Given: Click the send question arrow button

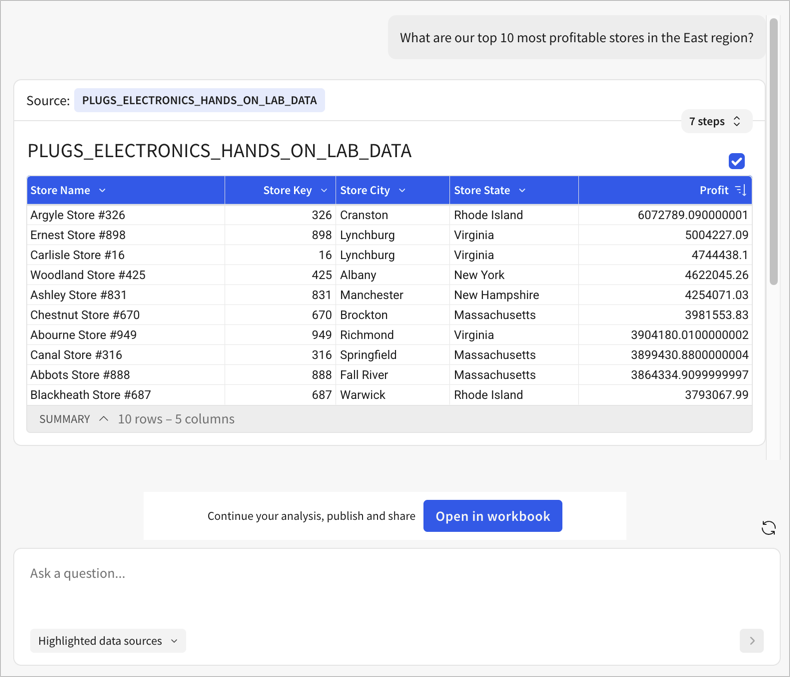Looking at the screenshot, I should (752, 641).
